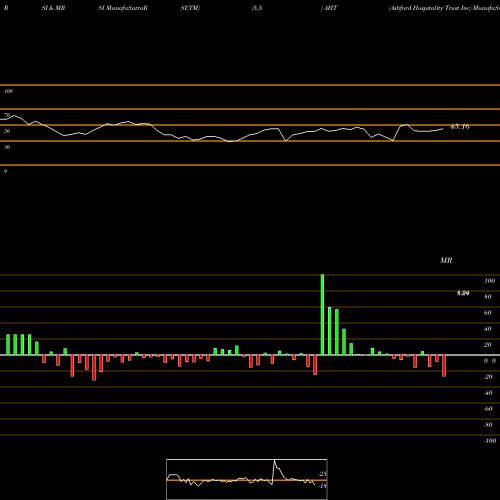Click the MR panel title label

446,260
